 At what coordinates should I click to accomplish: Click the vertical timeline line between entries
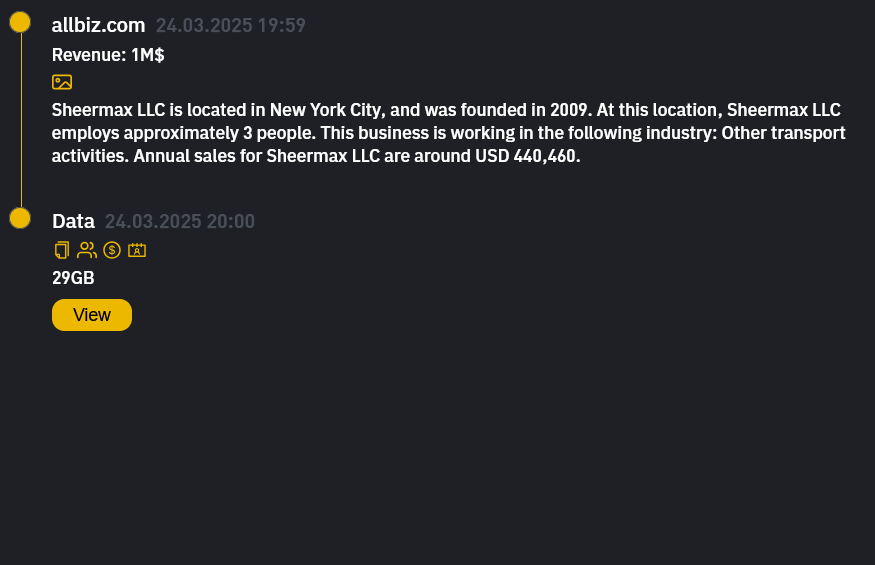pos(21,120)
